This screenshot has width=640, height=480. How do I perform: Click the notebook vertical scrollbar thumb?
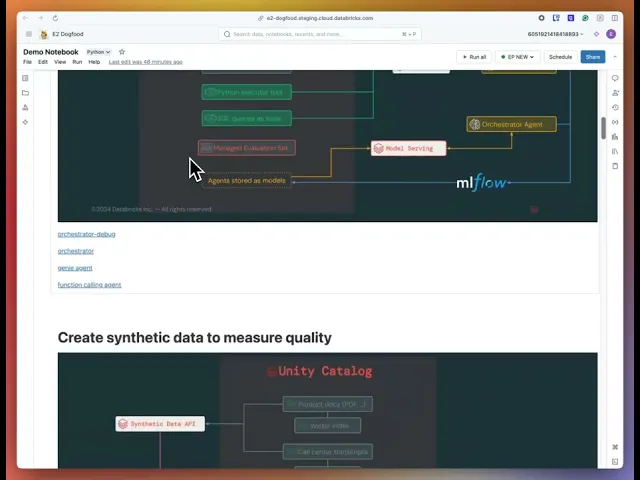point(603,128)
